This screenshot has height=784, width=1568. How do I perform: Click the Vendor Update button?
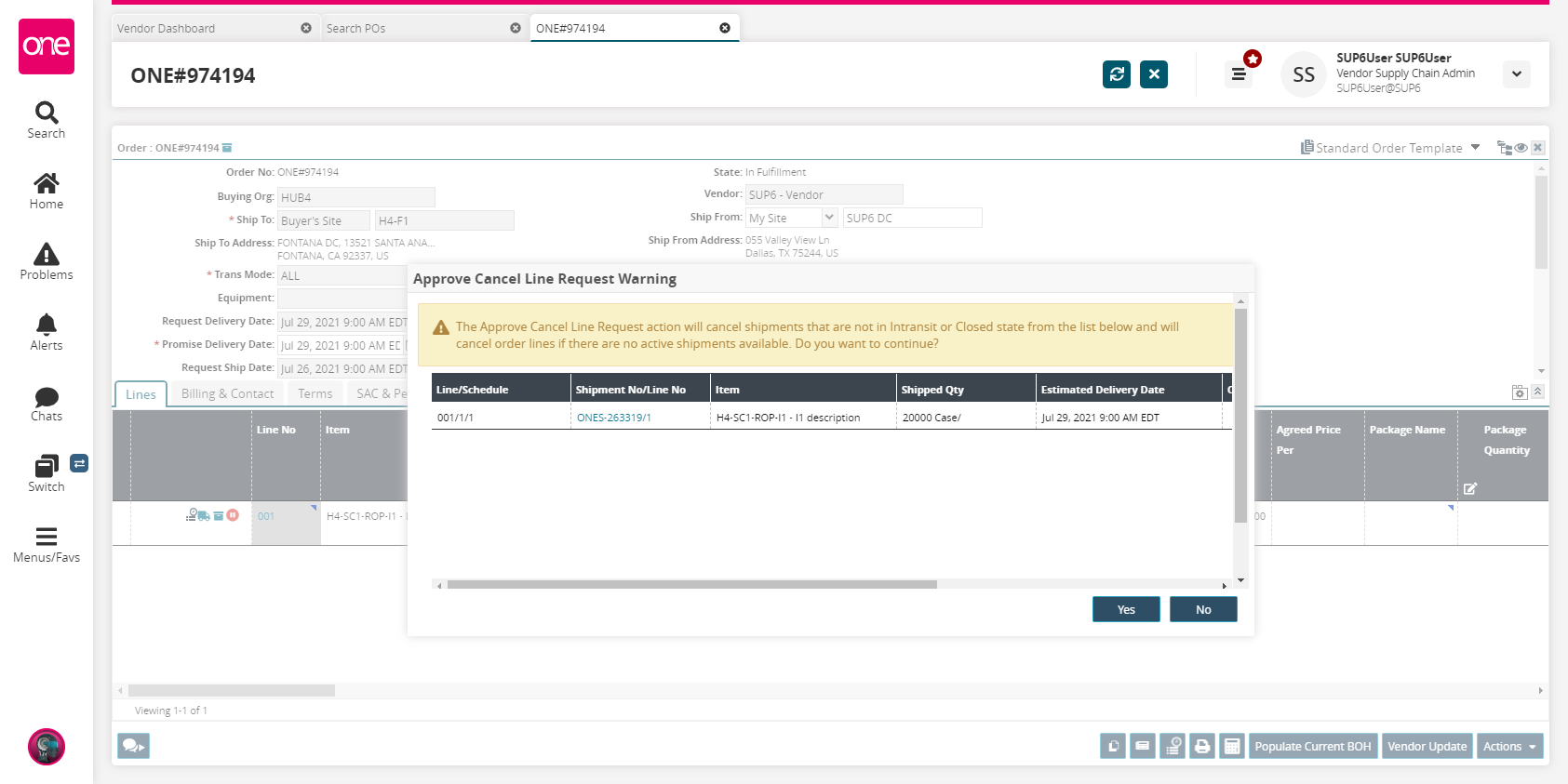1427,746
